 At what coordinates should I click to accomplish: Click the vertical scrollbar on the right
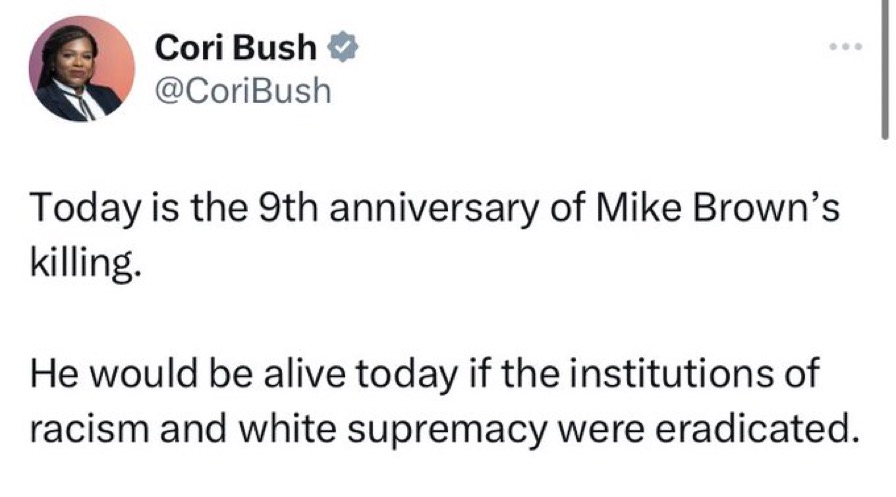(x=885, y=80)
